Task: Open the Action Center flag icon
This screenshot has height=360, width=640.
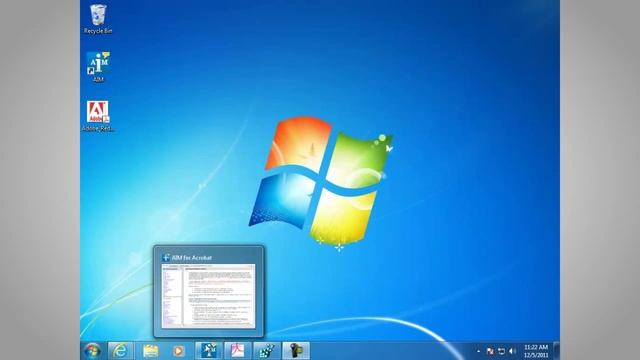Action: click(x=490, y=351)
